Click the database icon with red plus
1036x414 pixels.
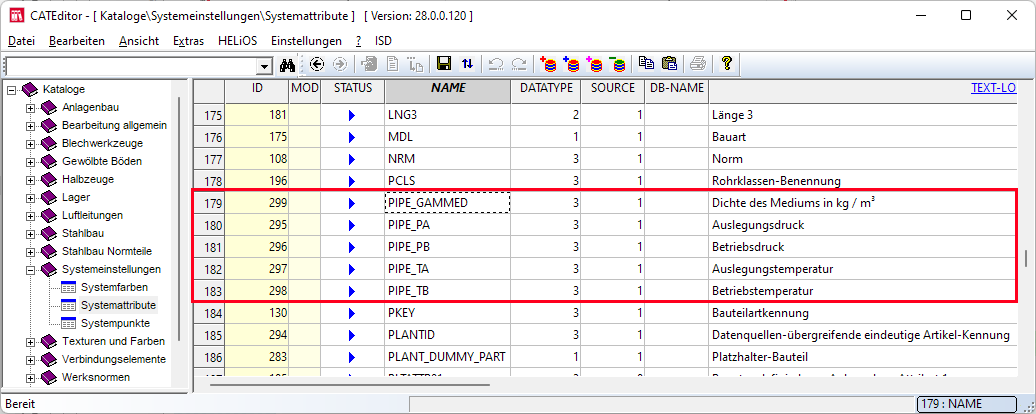548,64
